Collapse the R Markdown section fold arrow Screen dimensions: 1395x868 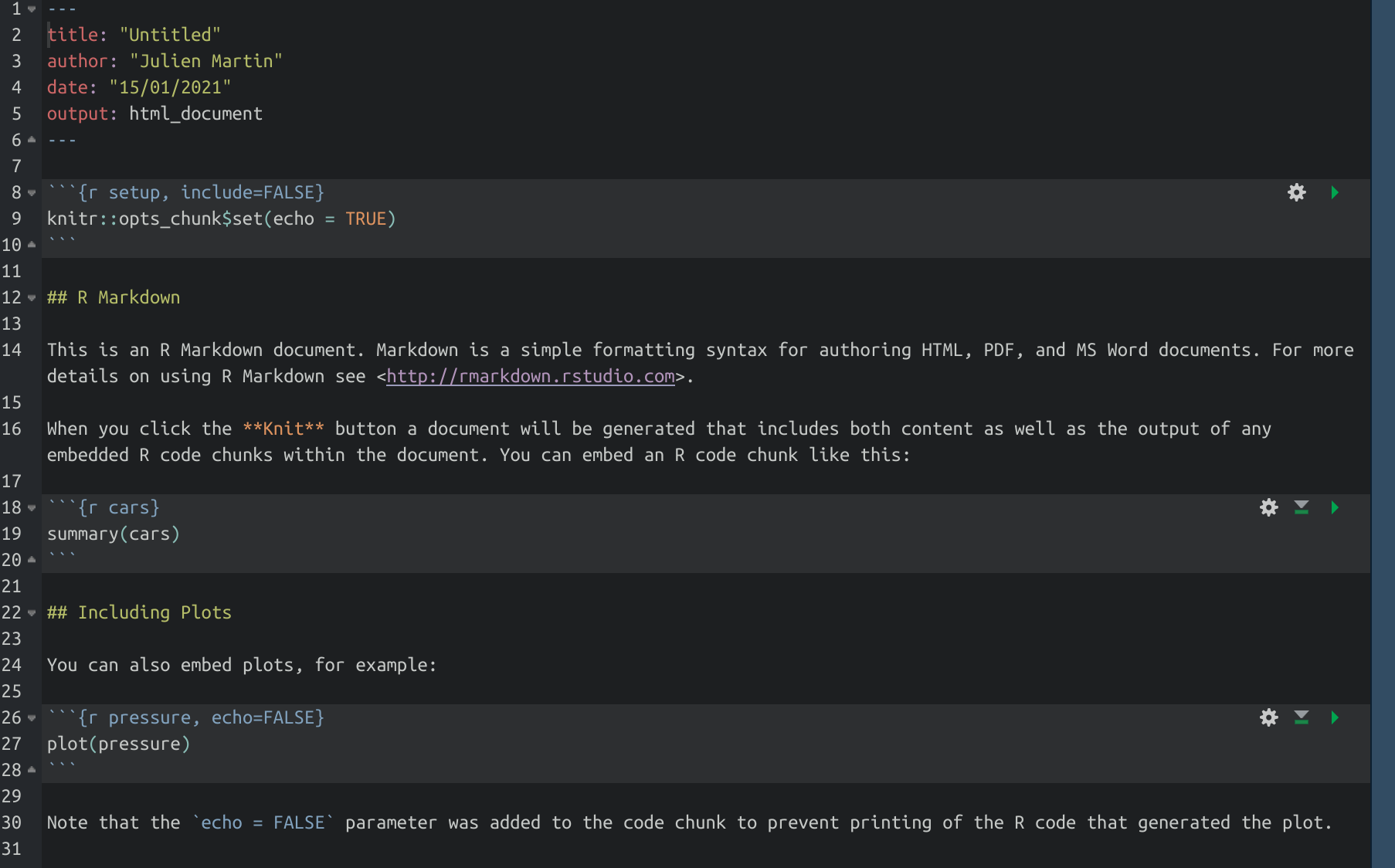click(x=32, y=298)
